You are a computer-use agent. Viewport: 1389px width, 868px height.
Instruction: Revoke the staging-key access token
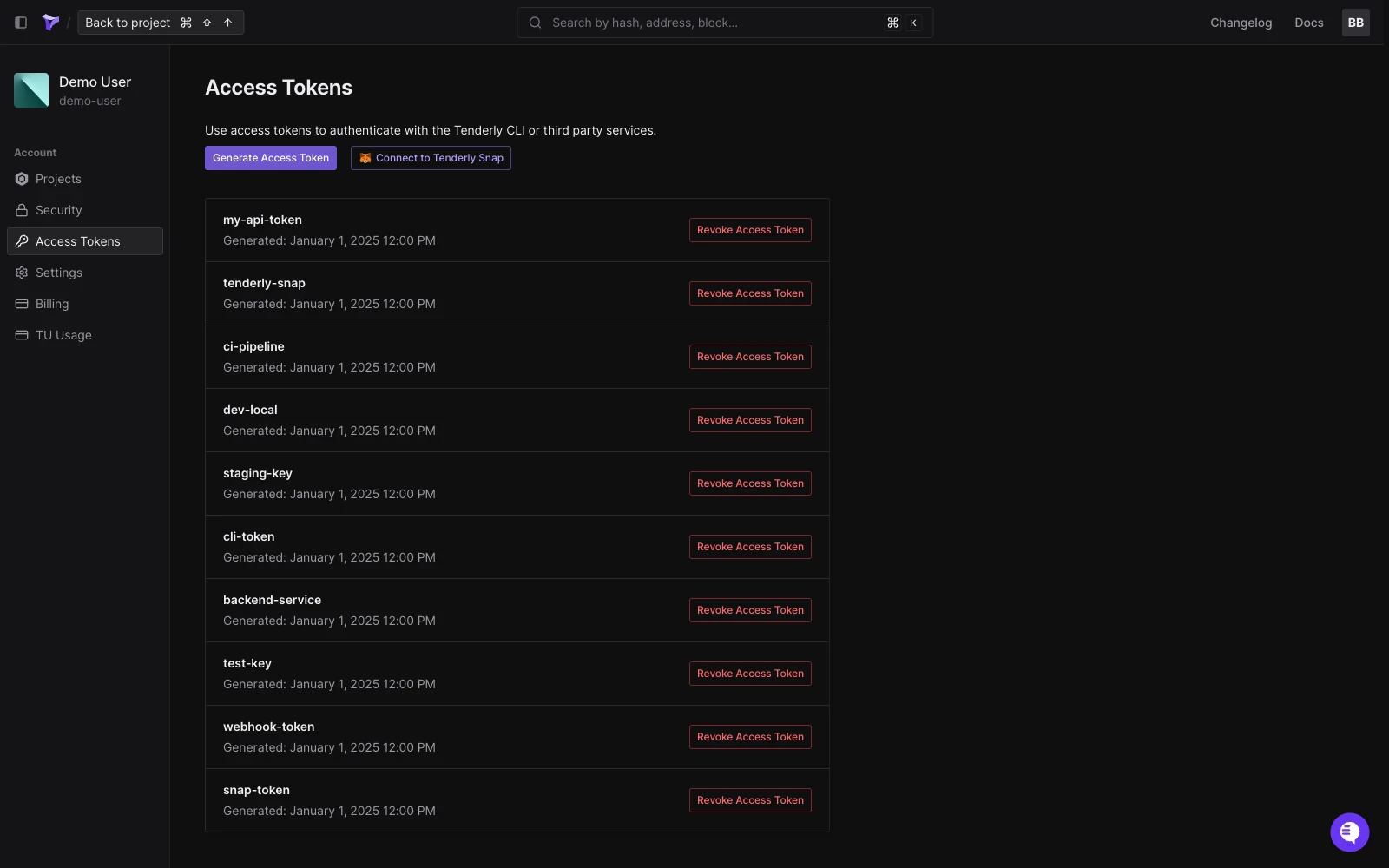point(750,483)
